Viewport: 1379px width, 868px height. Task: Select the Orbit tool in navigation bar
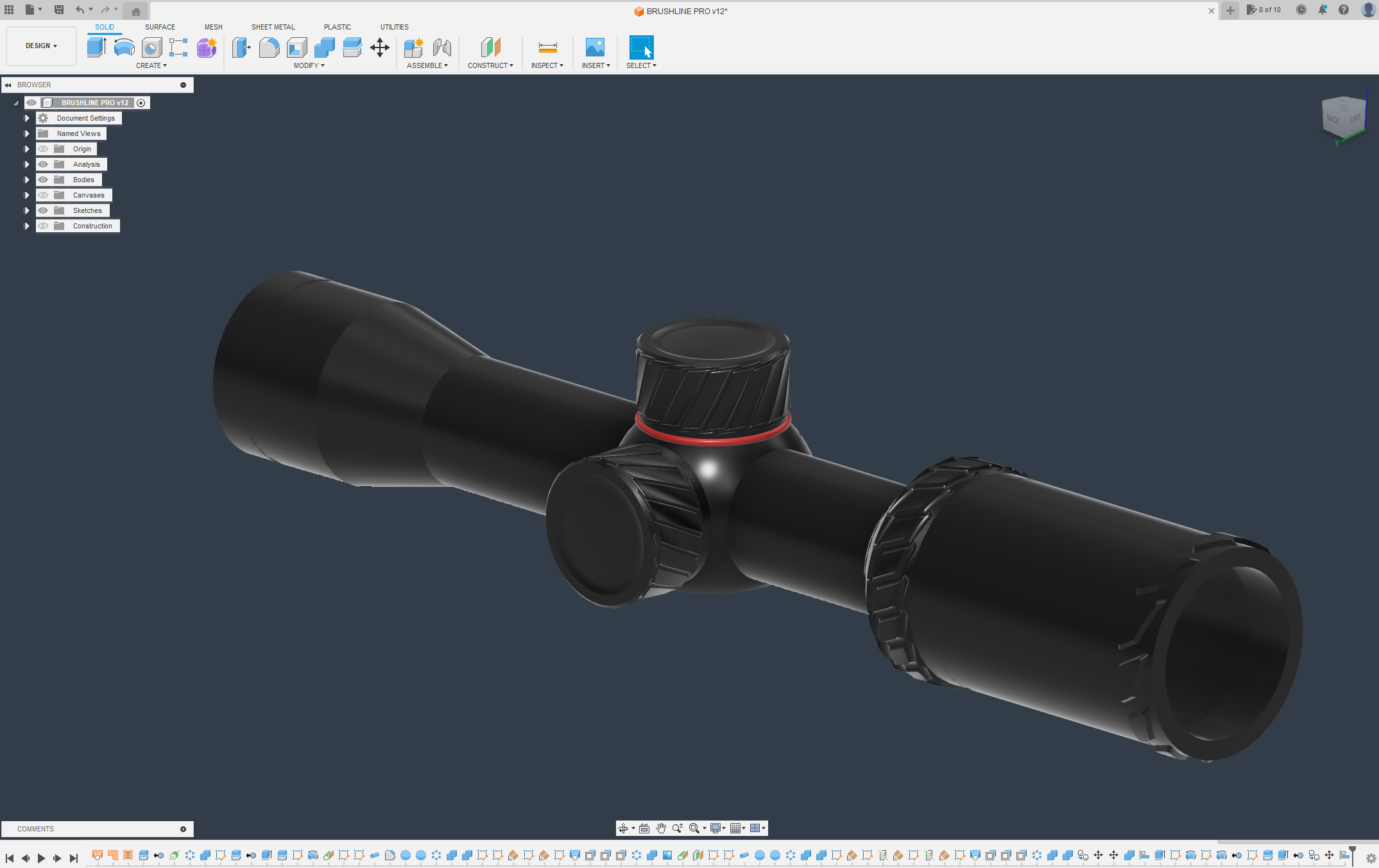pos(623,828)
